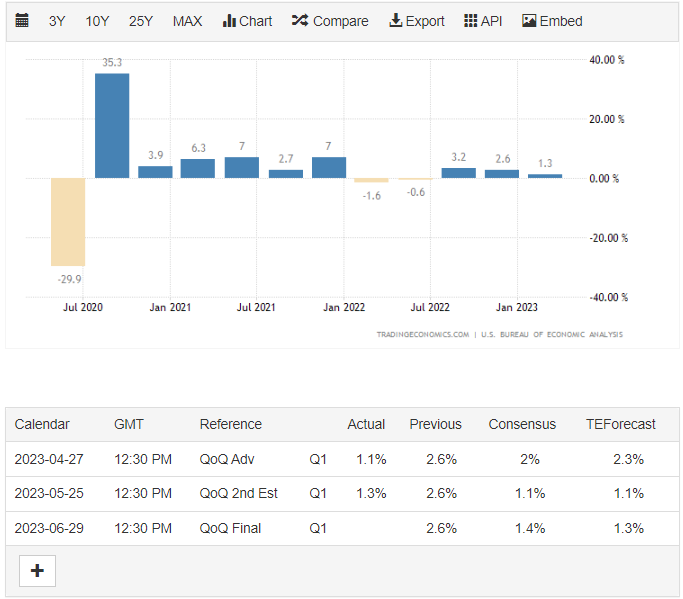Open the Chart type menu
The width and height of the screenshot is (683, 599).
[x=246, y=21]
